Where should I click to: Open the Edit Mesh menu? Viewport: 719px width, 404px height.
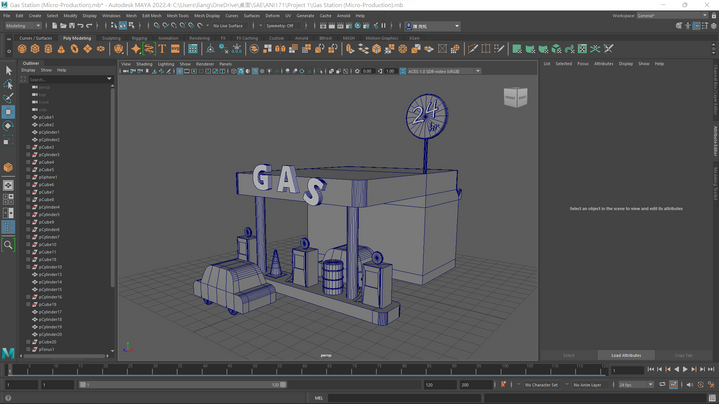click(151, 16)
